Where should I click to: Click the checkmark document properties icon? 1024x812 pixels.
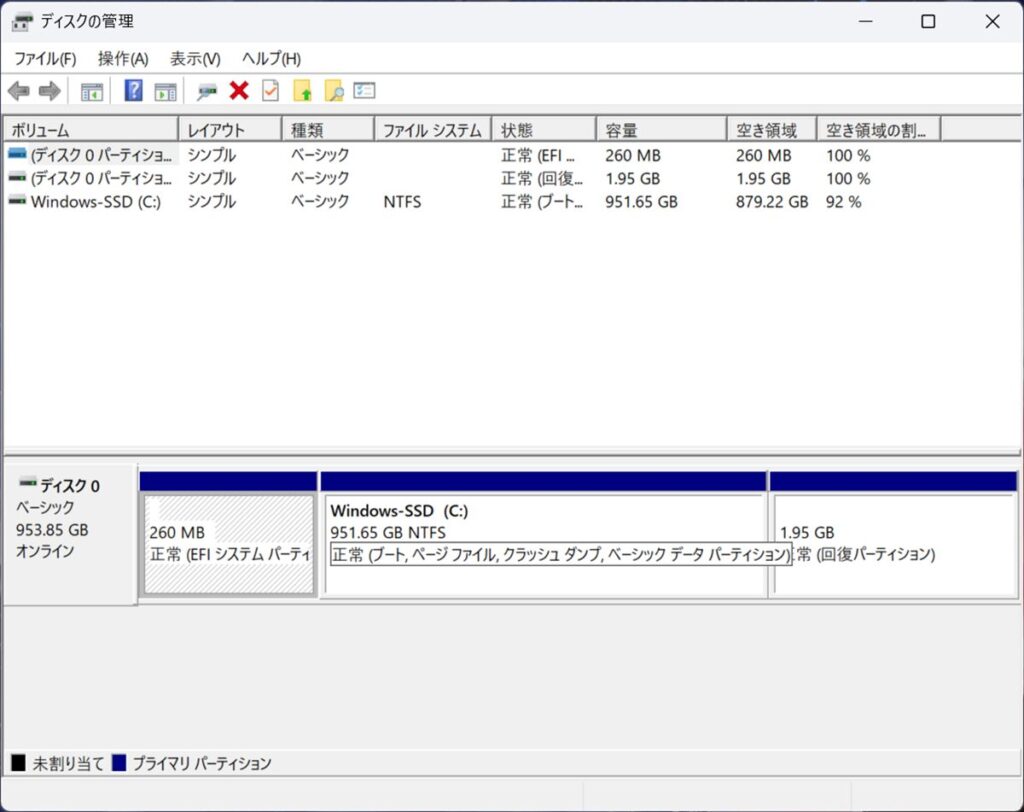(270, 90)
